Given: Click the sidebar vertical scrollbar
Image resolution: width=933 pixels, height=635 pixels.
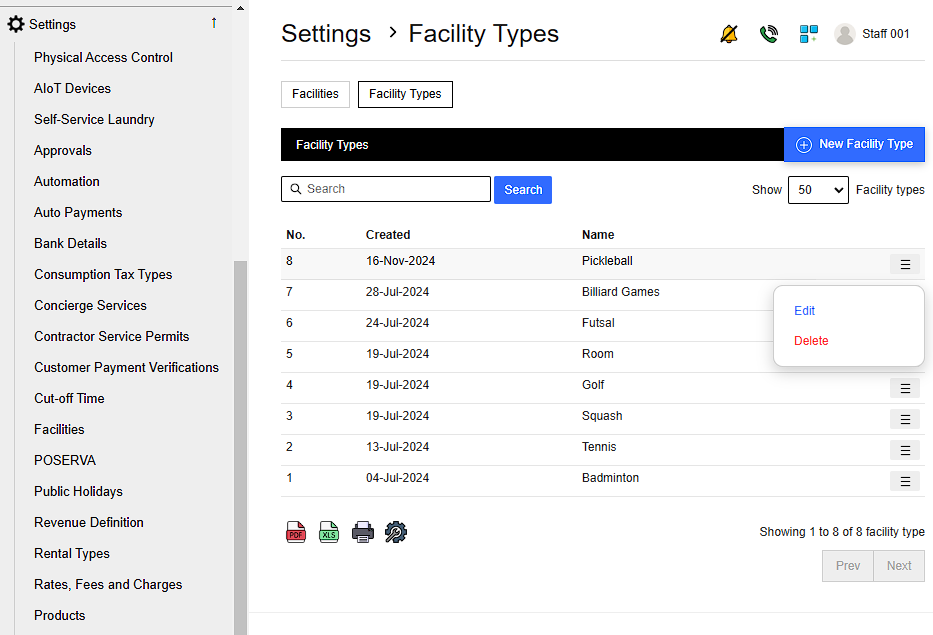Looking at the screenshot, I should [240, 440].
